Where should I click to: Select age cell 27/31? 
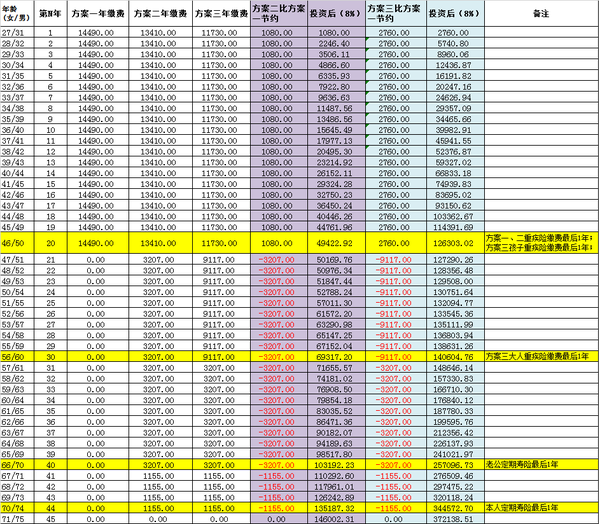17,33
